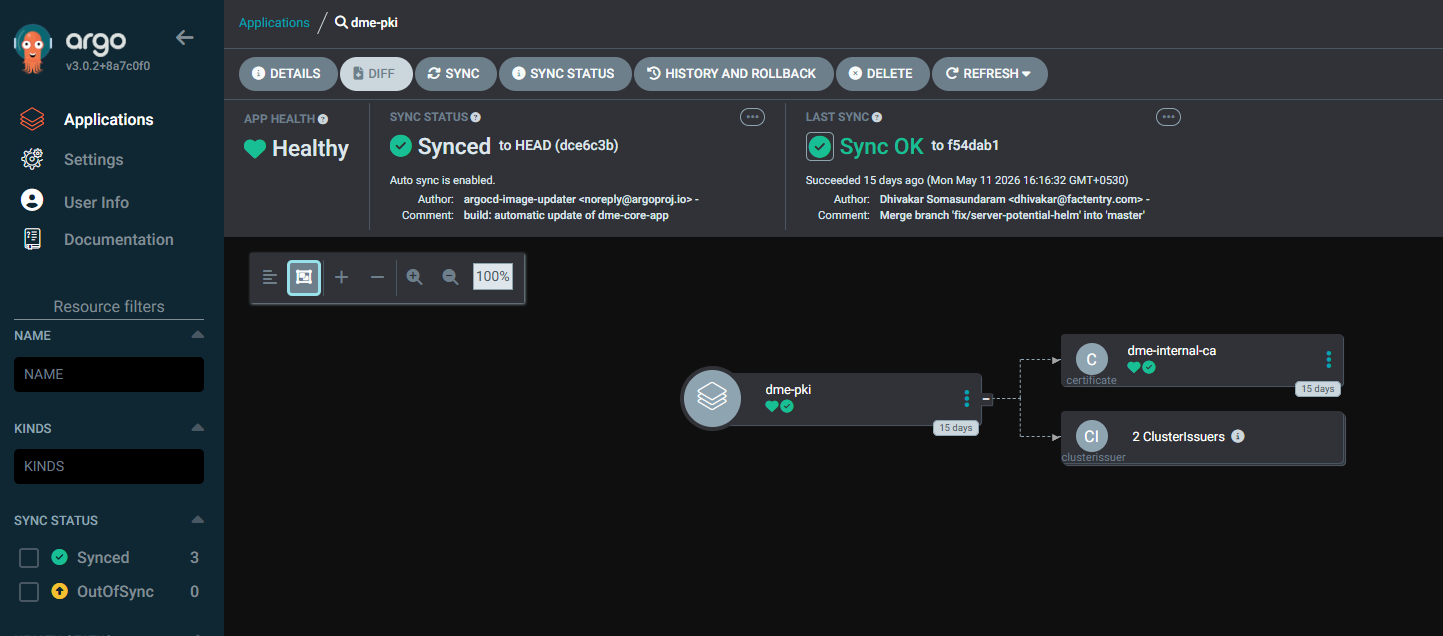1443x636 pixels.
Task: Click the SYNC button
Action: pyautogui.click(x=454, y=74)
